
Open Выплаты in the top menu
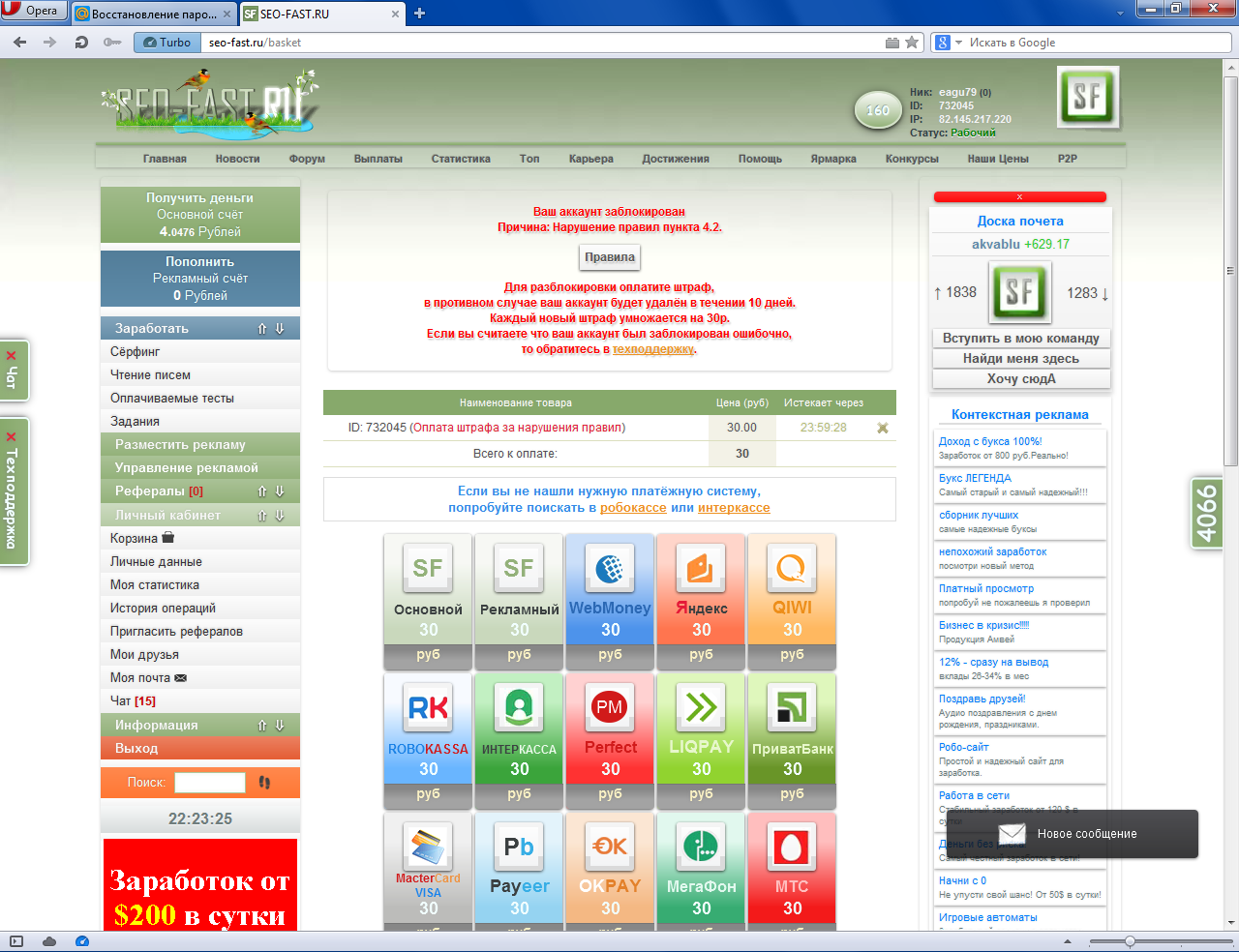pos(378,159)
